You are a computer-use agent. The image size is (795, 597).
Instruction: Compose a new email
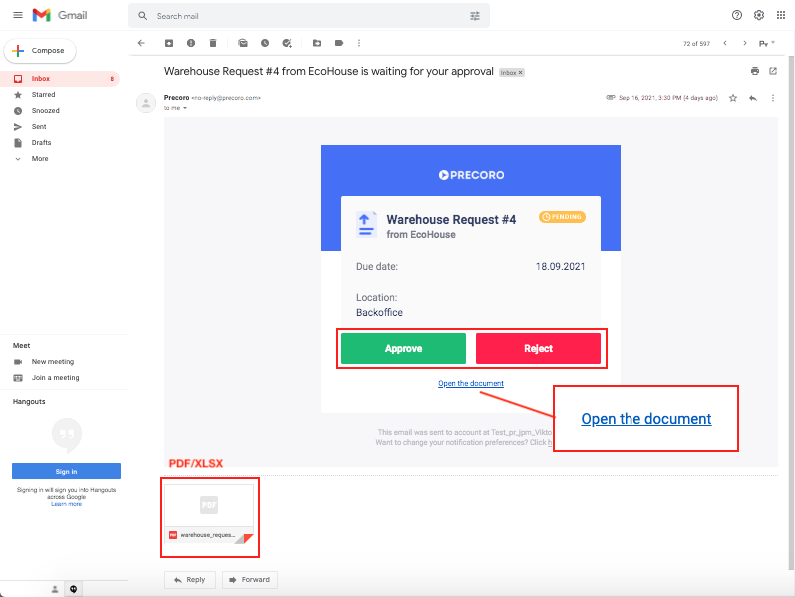40,51
